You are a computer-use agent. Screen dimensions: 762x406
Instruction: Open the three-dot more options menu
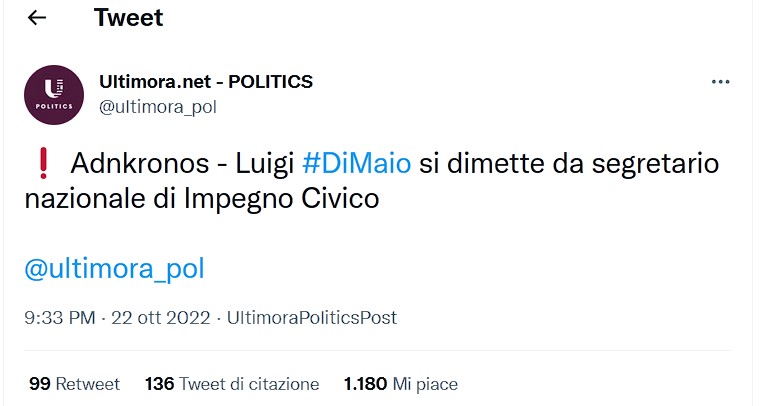click(720, 83)
